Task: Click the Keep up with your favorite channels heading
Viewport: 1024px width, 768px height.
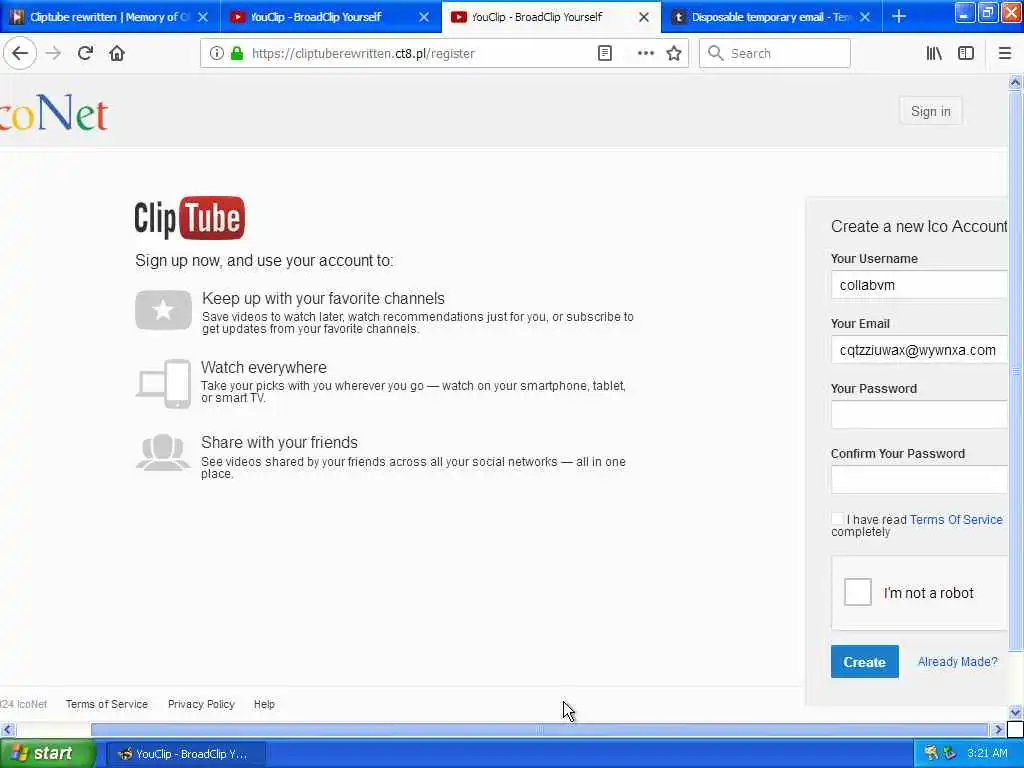Action: click(x=323, y=298)
